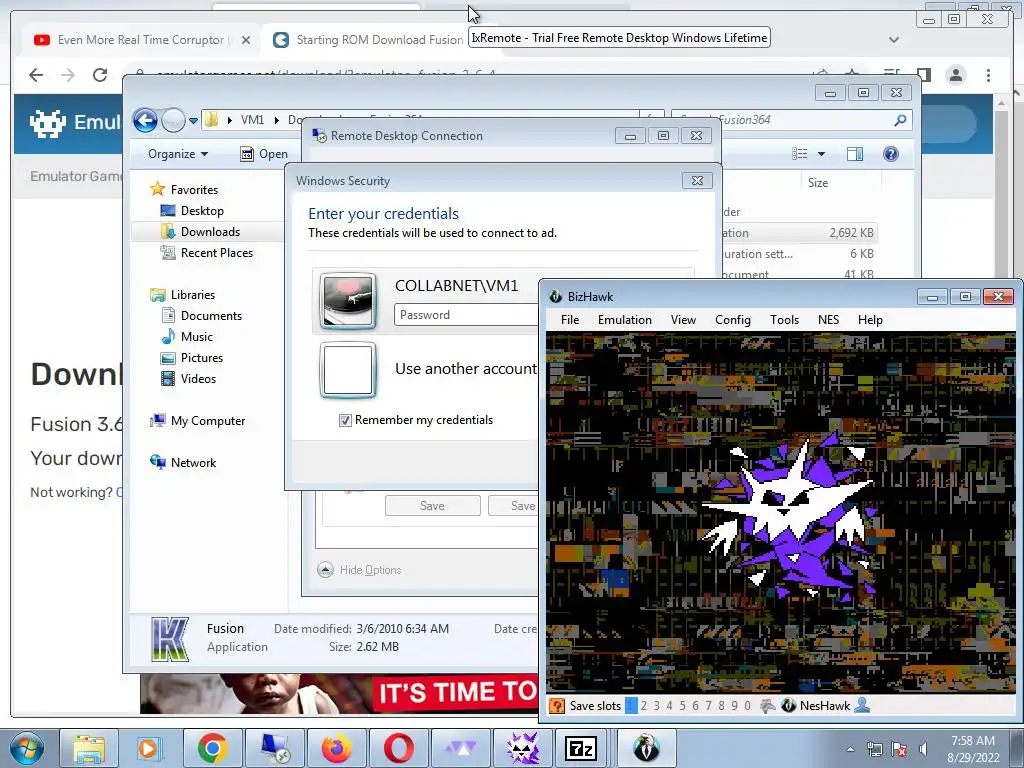The height and width of the screenshot is (768, 1024).
Task: Select Downloads in Explorer Favorites
Action: click(208, 232)
